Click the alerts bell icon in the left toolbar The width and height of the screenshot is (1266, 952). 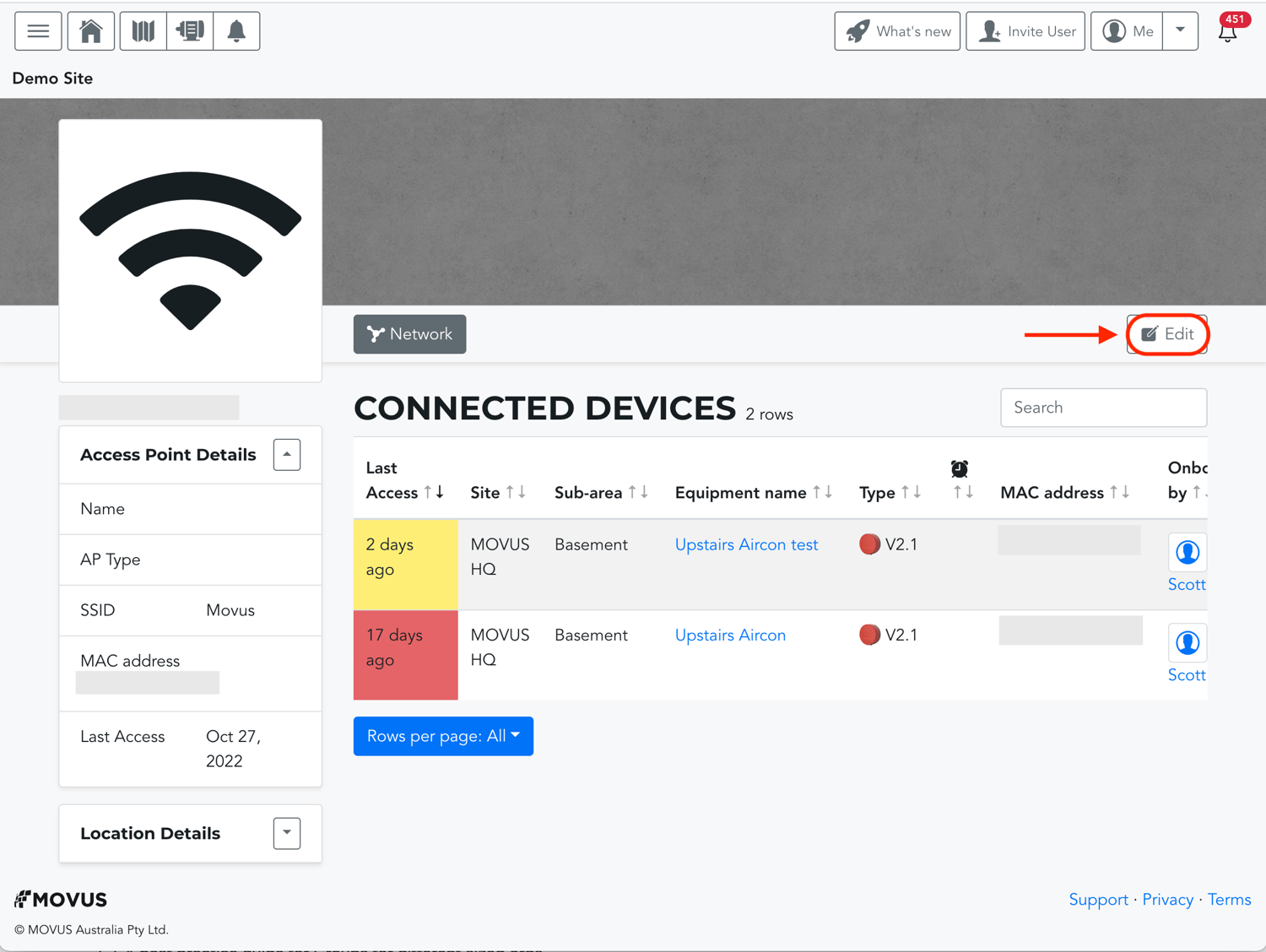pyautogui.click(x=236, y=30)
